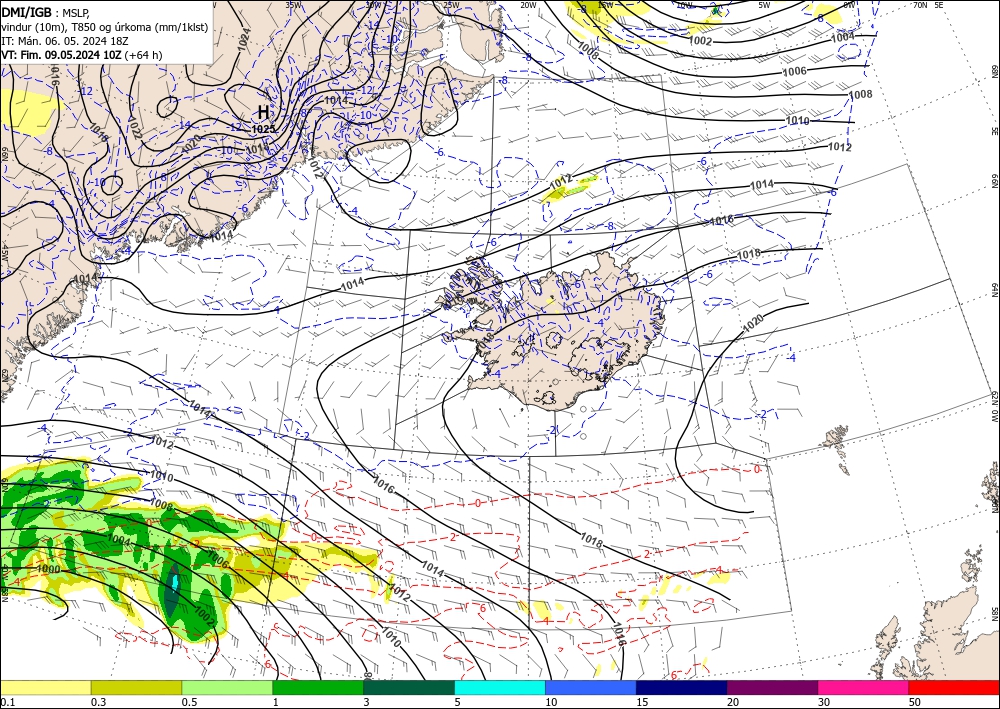Click the blue 10–15 legend color segment
This screenshot has height=709, width=1000.
(x=591, y=687)
